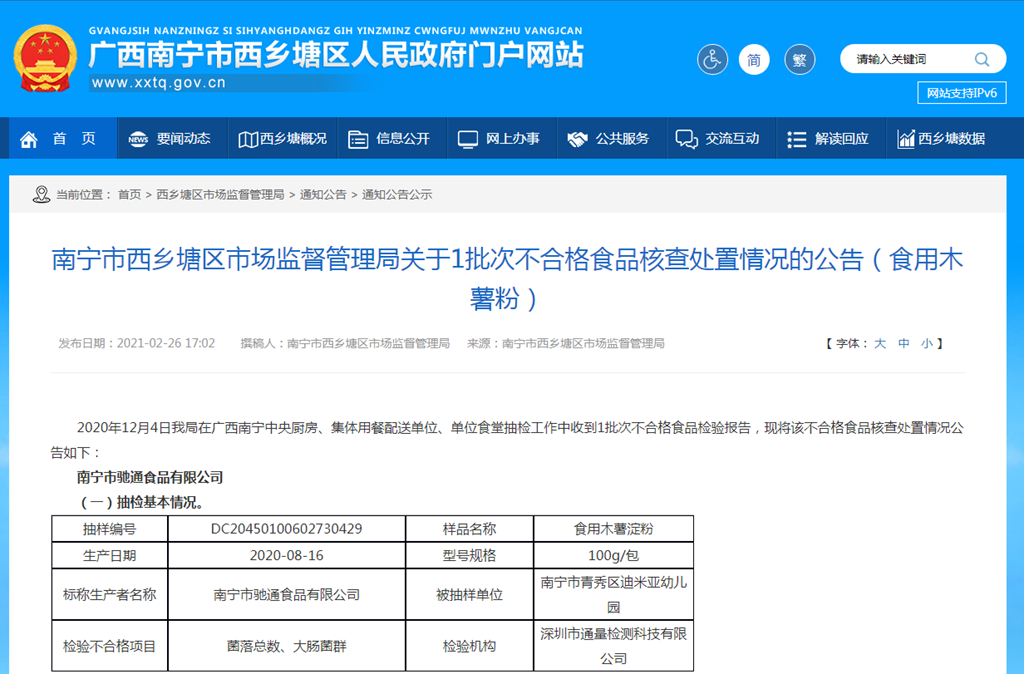
Task: Click 西乡塘区市场监督管理局 breadcrumb link
Action: click(220, 195)
